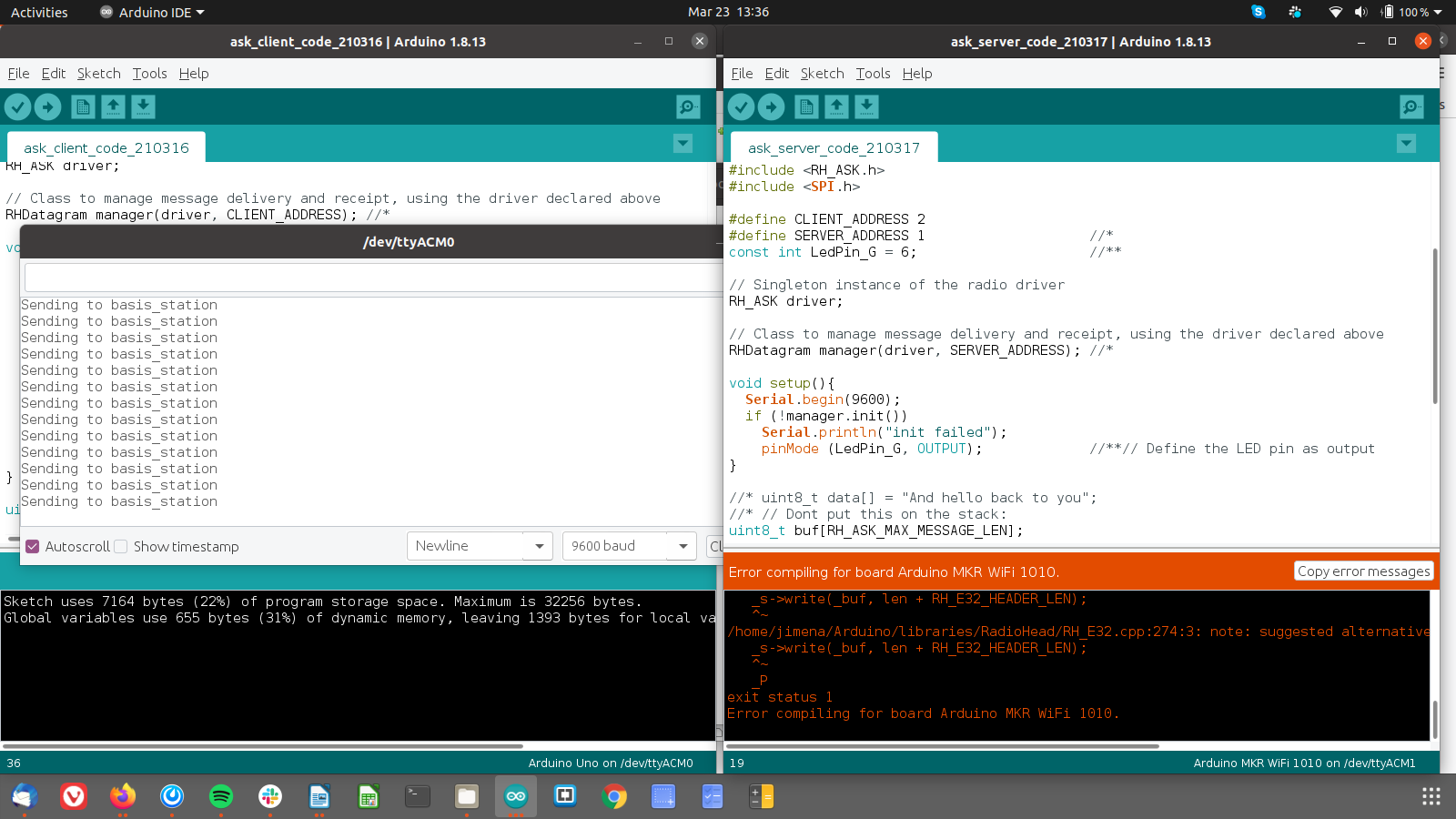
Task: Open Slack from the dock
Action: (x=270, y=797)
